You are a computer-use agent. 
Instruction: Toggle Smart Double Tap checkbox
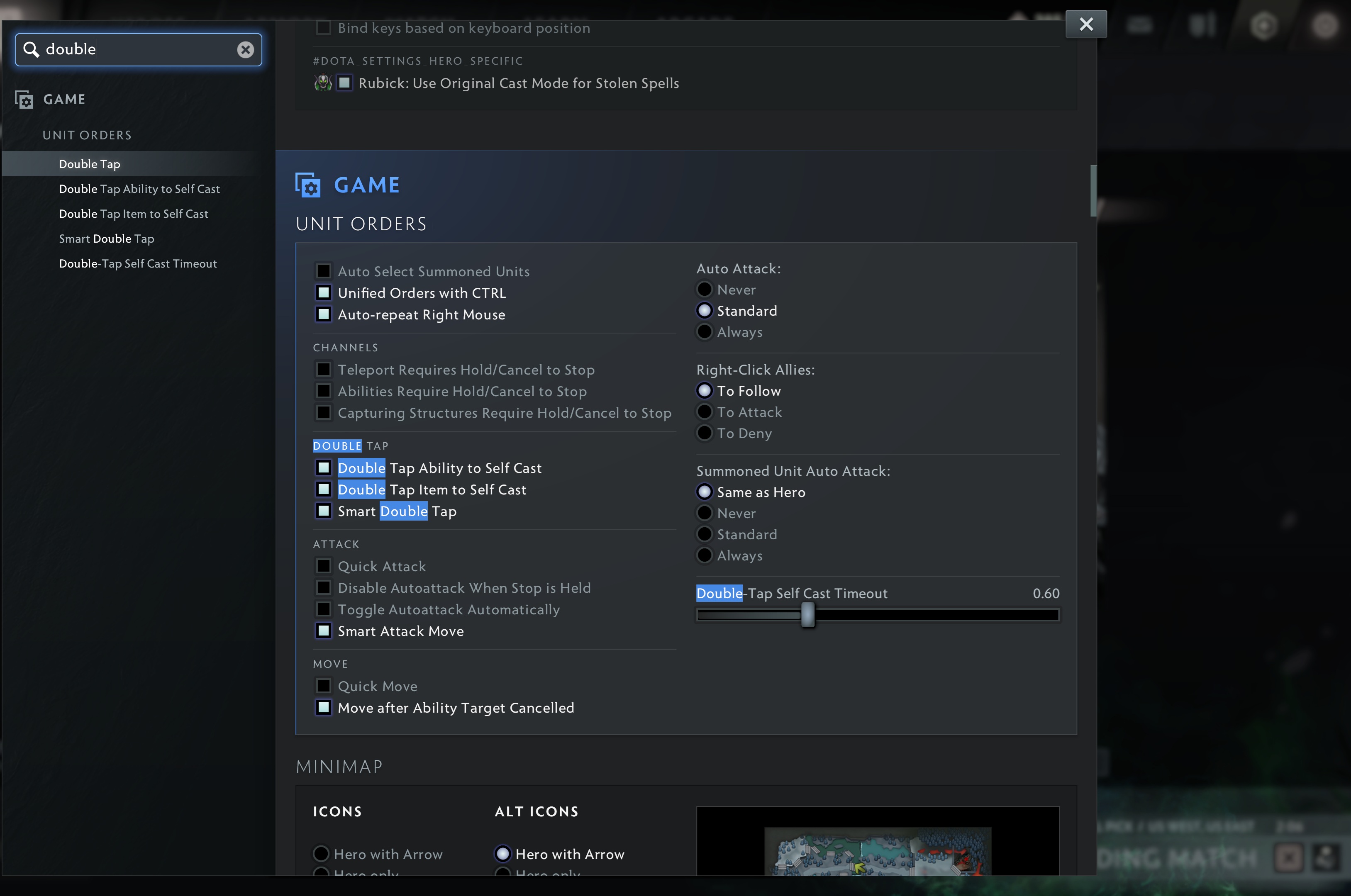[x=324, y=511]
